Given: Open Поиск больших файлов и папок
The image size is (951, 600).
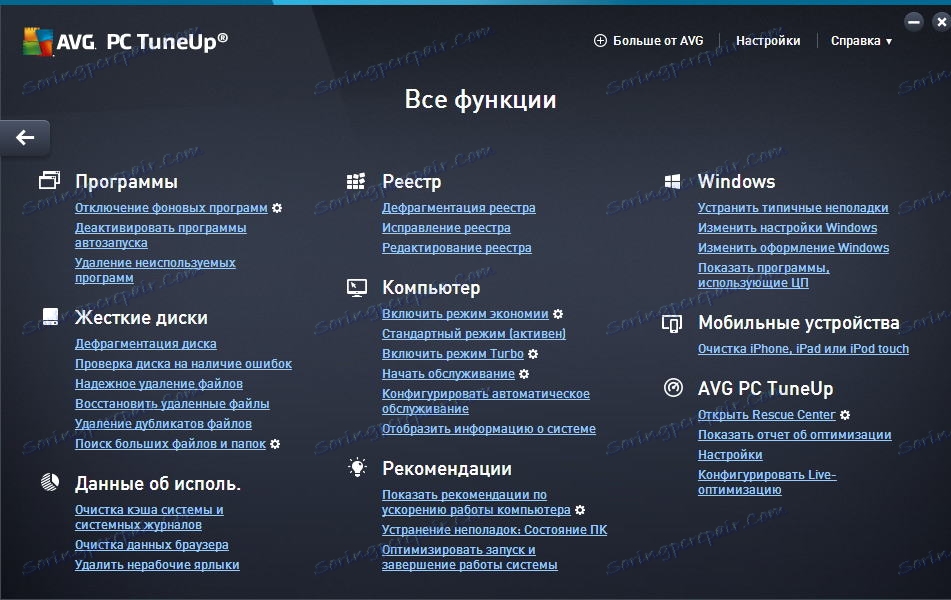Looking at the screenshot, I should [170, 444].
